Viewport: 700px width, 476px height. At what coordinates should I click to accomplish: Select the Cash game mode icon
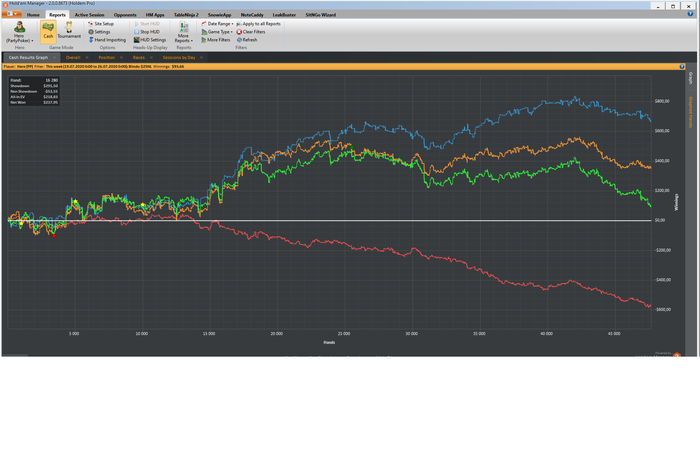(x=48, y=30)
